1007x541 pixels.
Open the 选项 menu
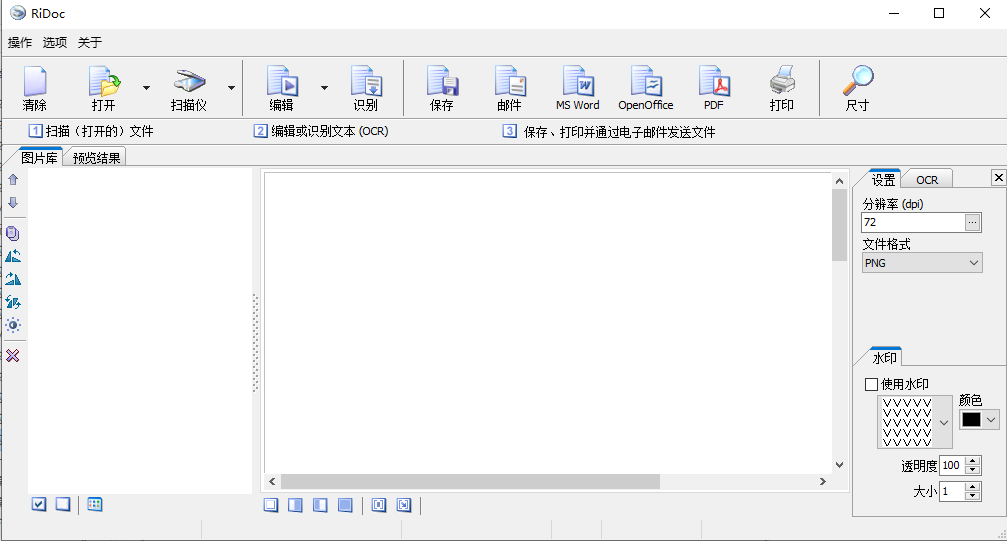click(54, 42)
